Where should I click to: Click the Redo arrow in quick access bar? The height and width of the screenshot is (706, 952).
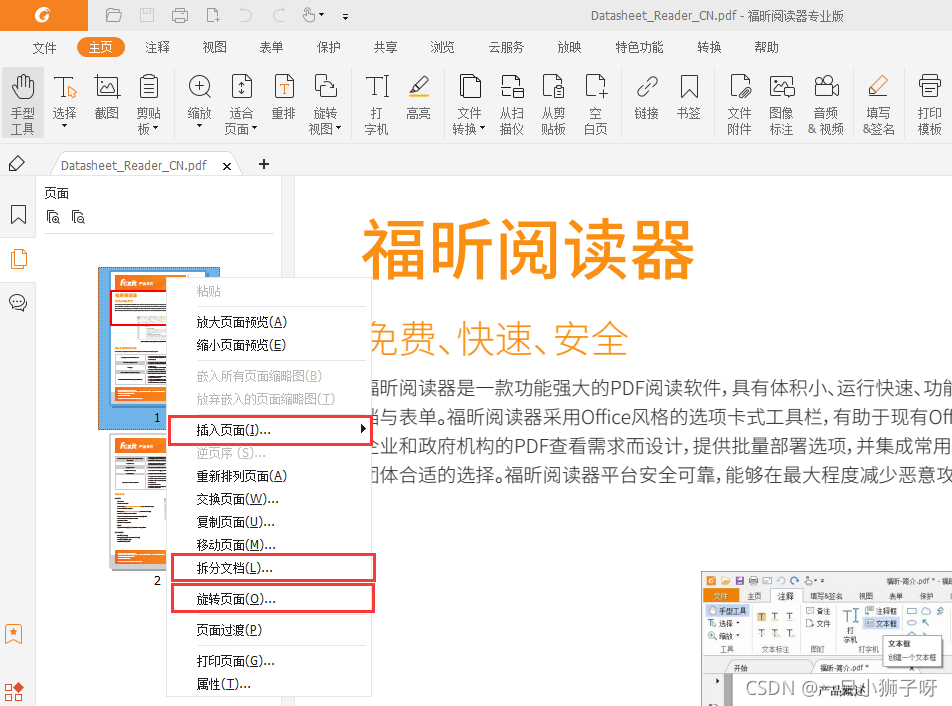click(279, 15)
